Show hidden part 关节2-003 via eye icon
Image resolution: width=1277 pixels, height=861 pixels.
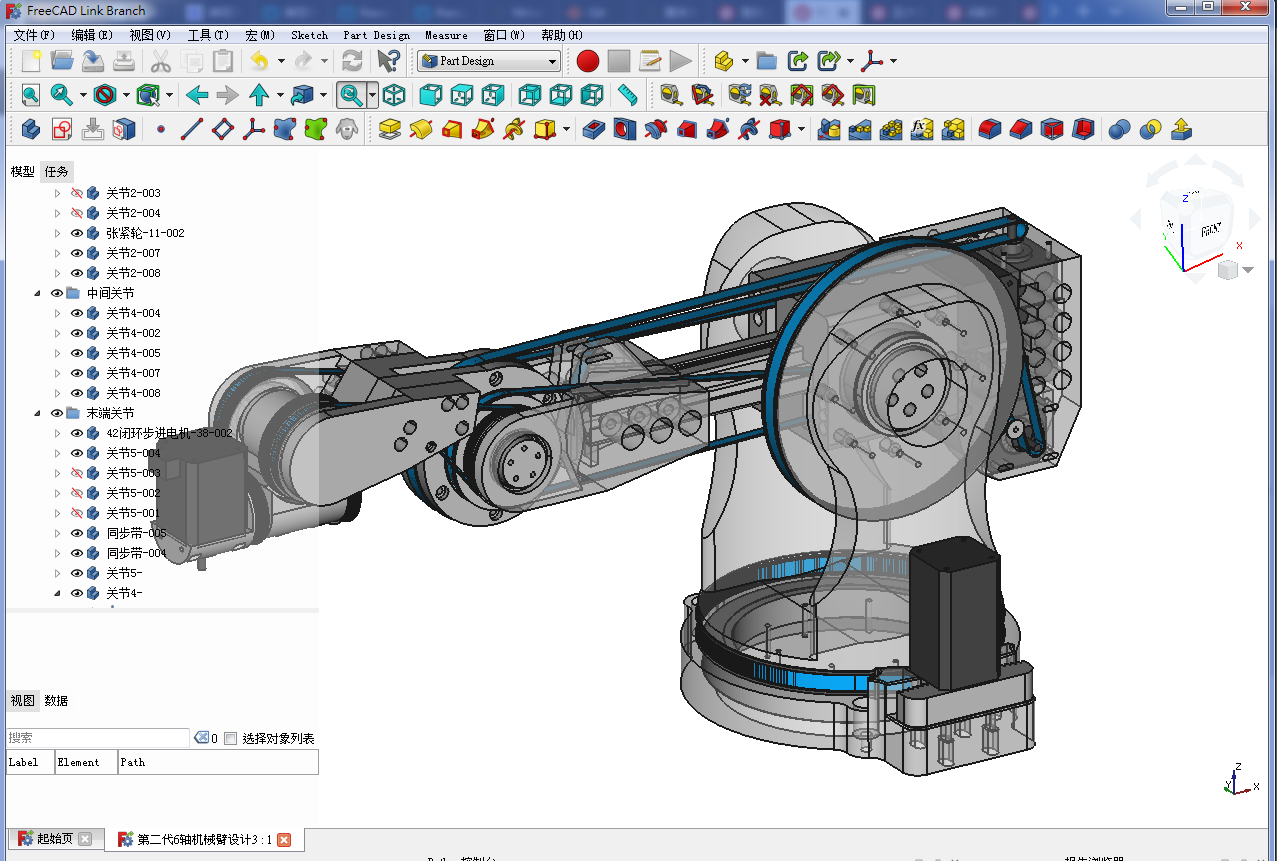(77, 193)
